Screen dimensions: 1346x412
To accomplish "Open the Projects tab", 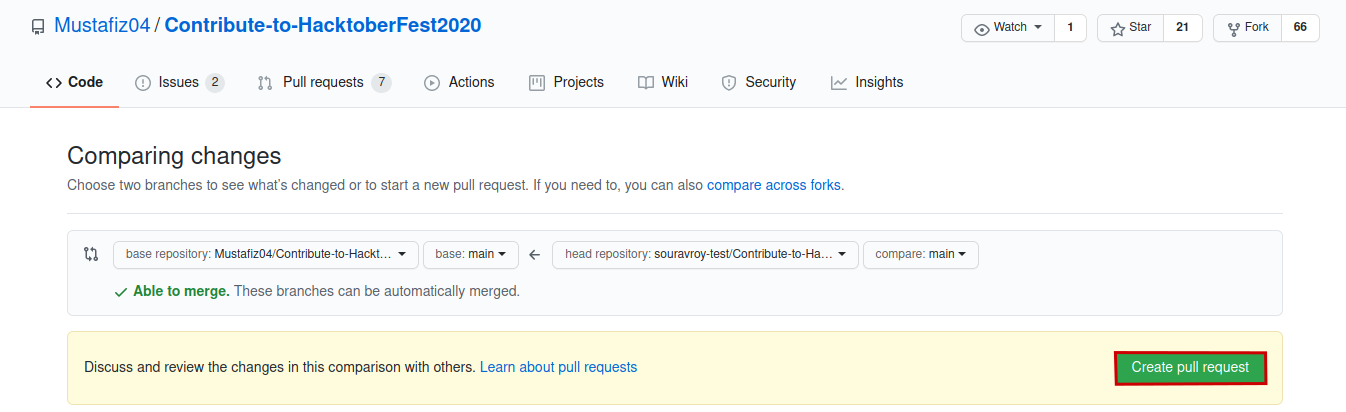I will point(566,82).
